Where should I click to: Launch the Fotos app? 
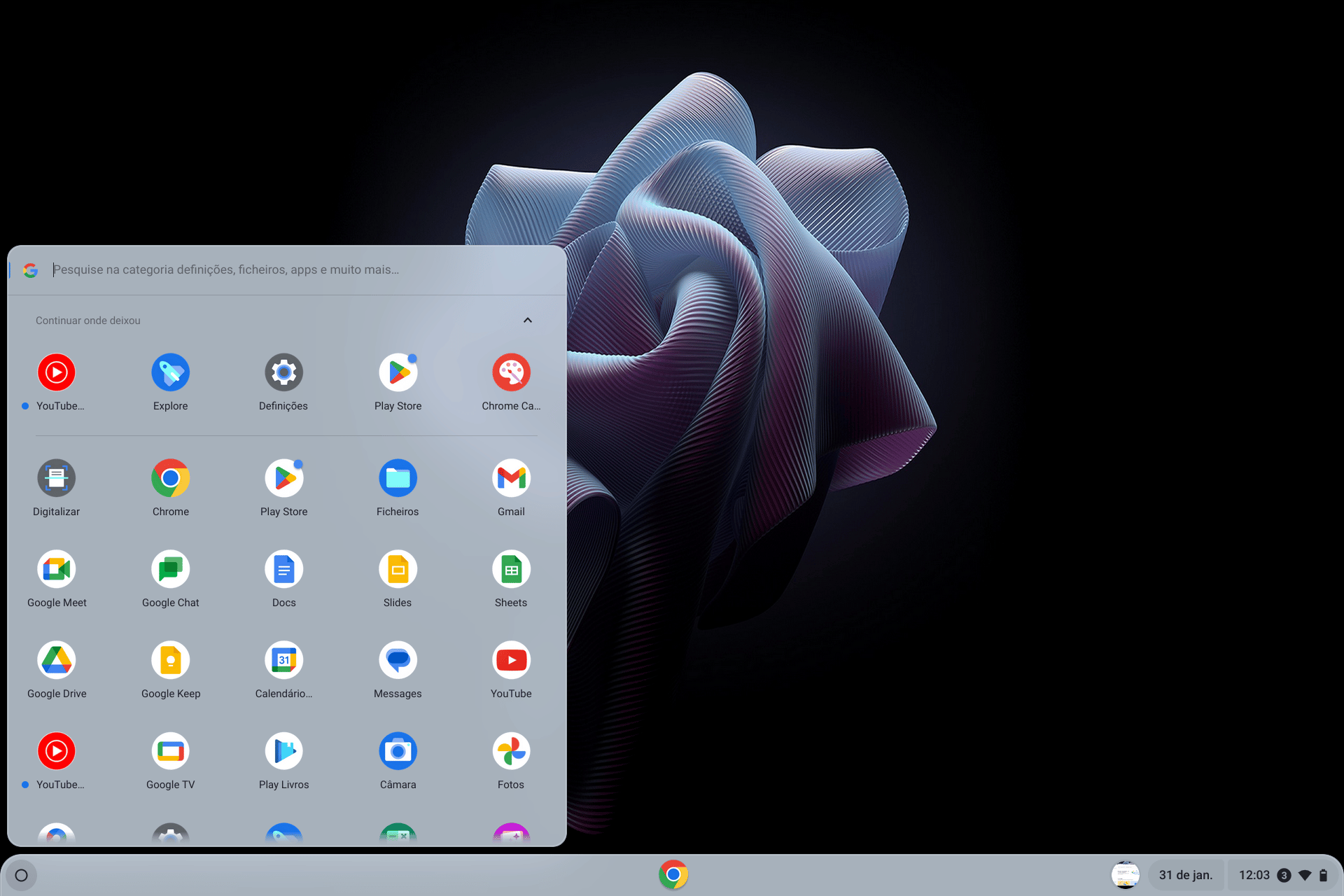pyautogui.click(x=511, y=752)
